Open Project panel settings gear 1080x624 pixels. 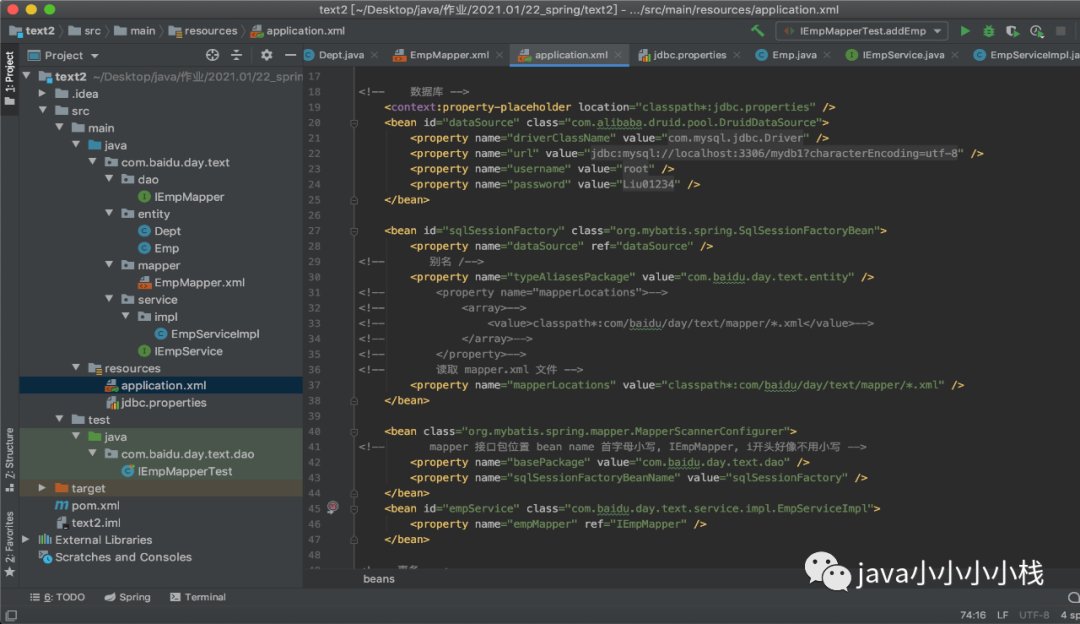pos(266,55)
